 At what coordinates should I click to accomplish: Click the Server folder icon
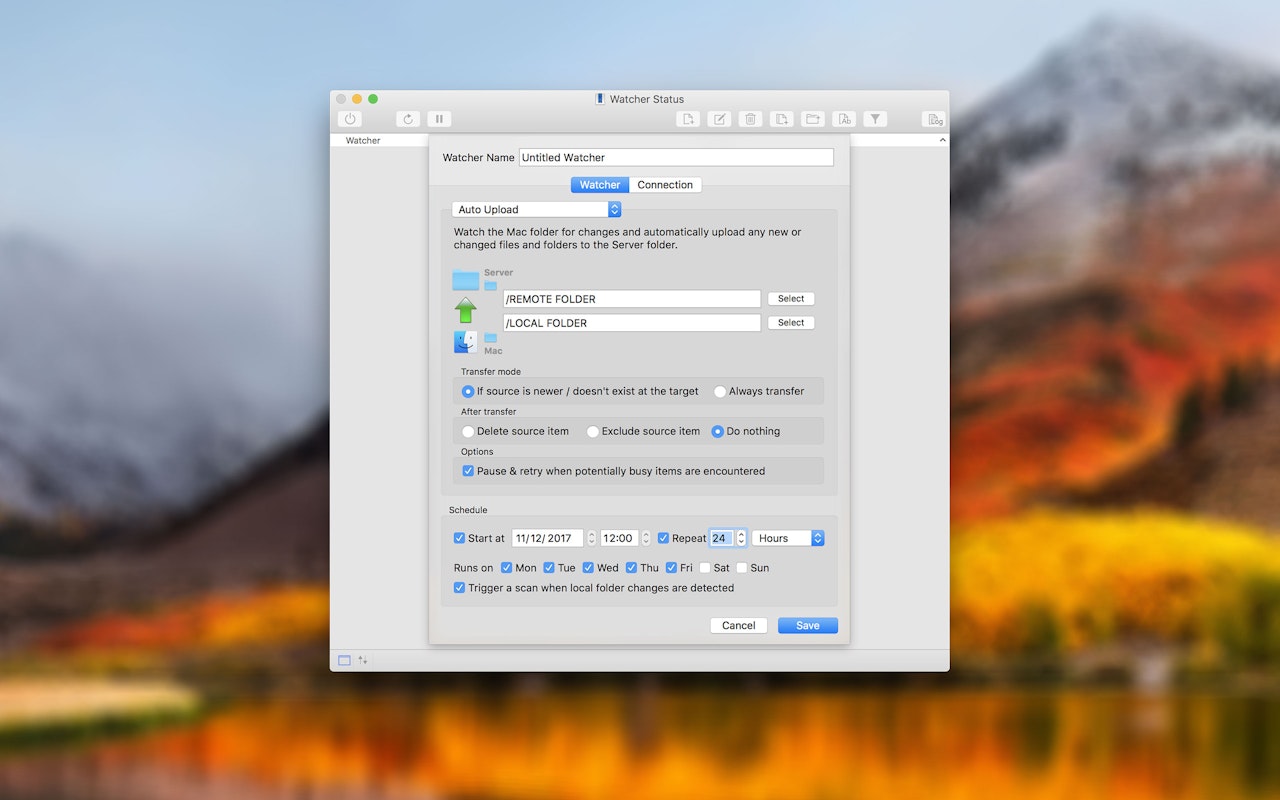point(465,280)
